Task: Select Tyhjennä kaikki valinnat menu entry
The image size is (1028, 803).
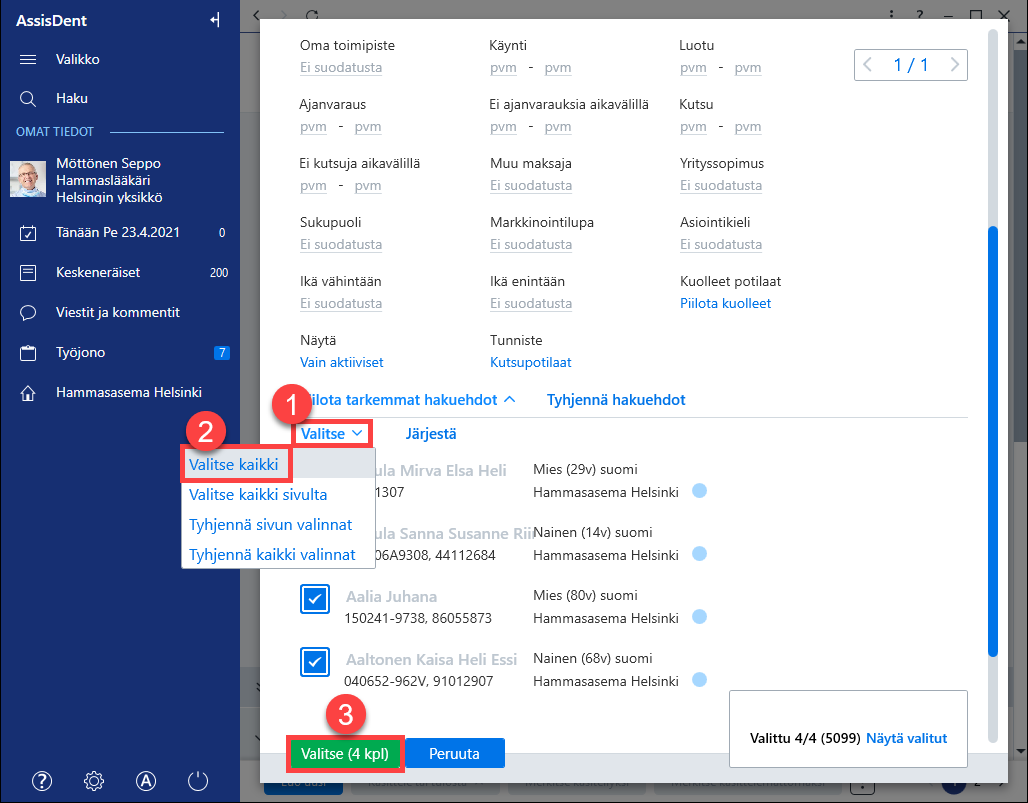Action: 272,555
